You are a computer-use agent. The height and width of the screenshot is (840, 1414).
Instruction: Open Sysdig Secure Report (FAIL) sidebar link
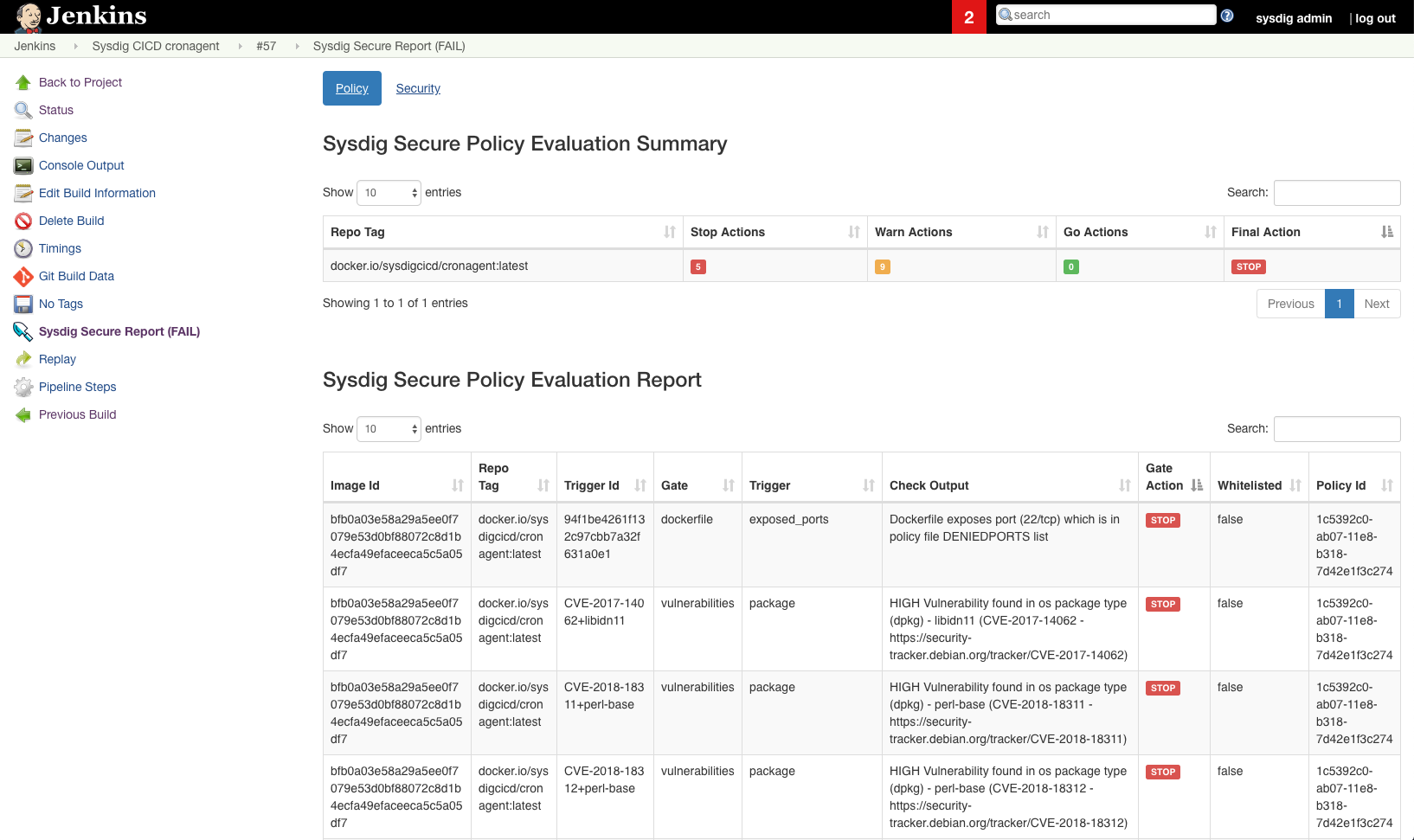click(x=119, y=331)
